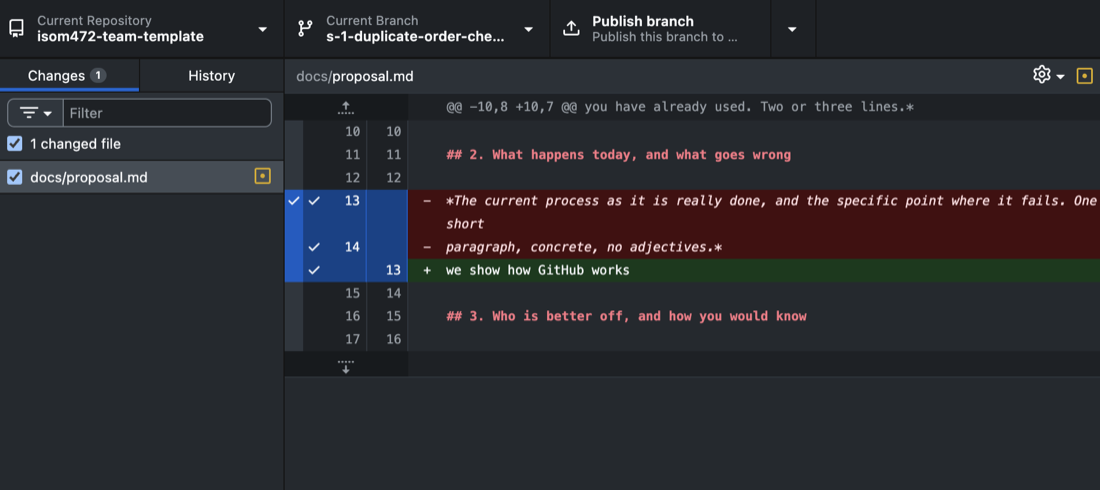
Task: Click the hunk header '@@ -10,8 +10,7 @@' line
Action: (x=679, y=108)
